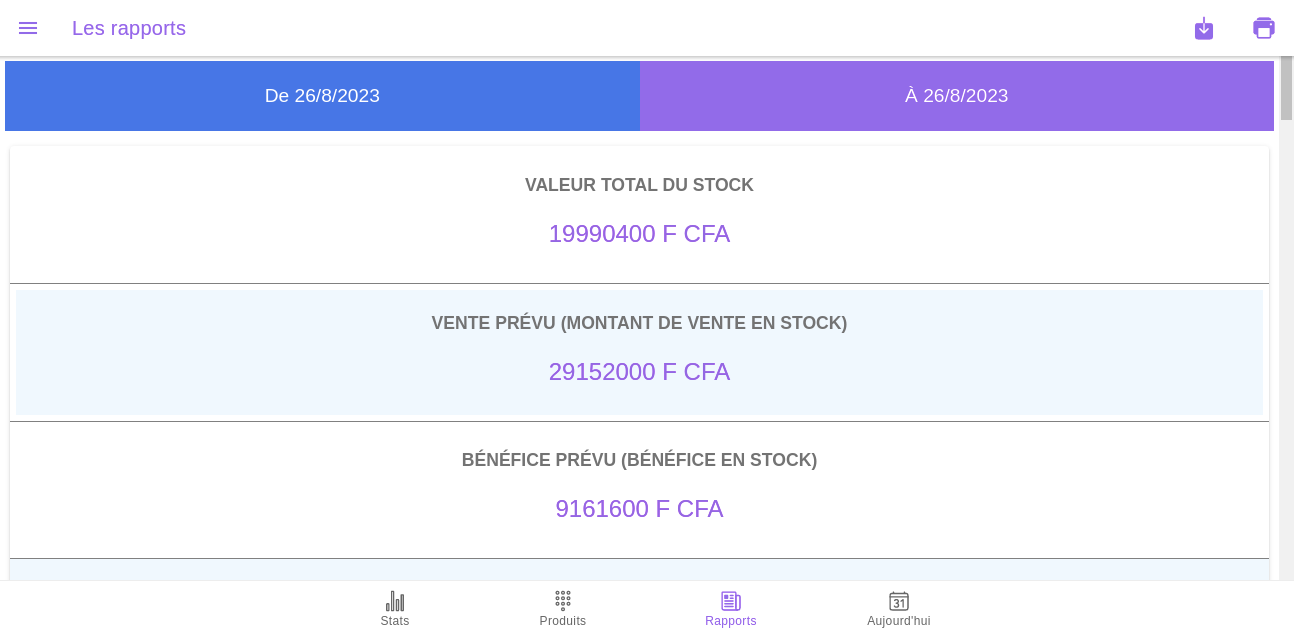This screenshot has width=1294, height=637.
Task: Click the download report icon
Action: coord(1204,28)
